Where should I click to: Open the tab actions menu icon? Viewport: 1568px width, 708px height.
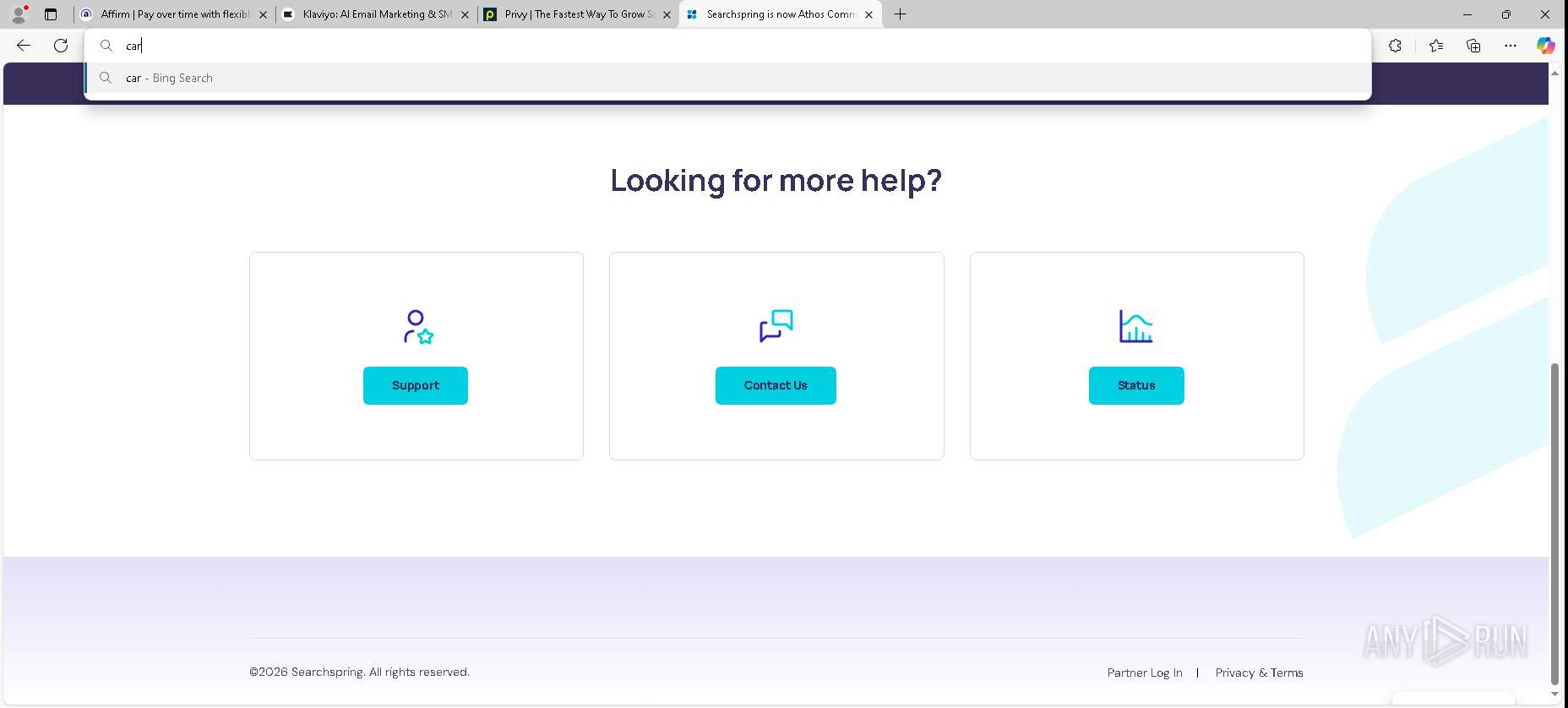51,14
